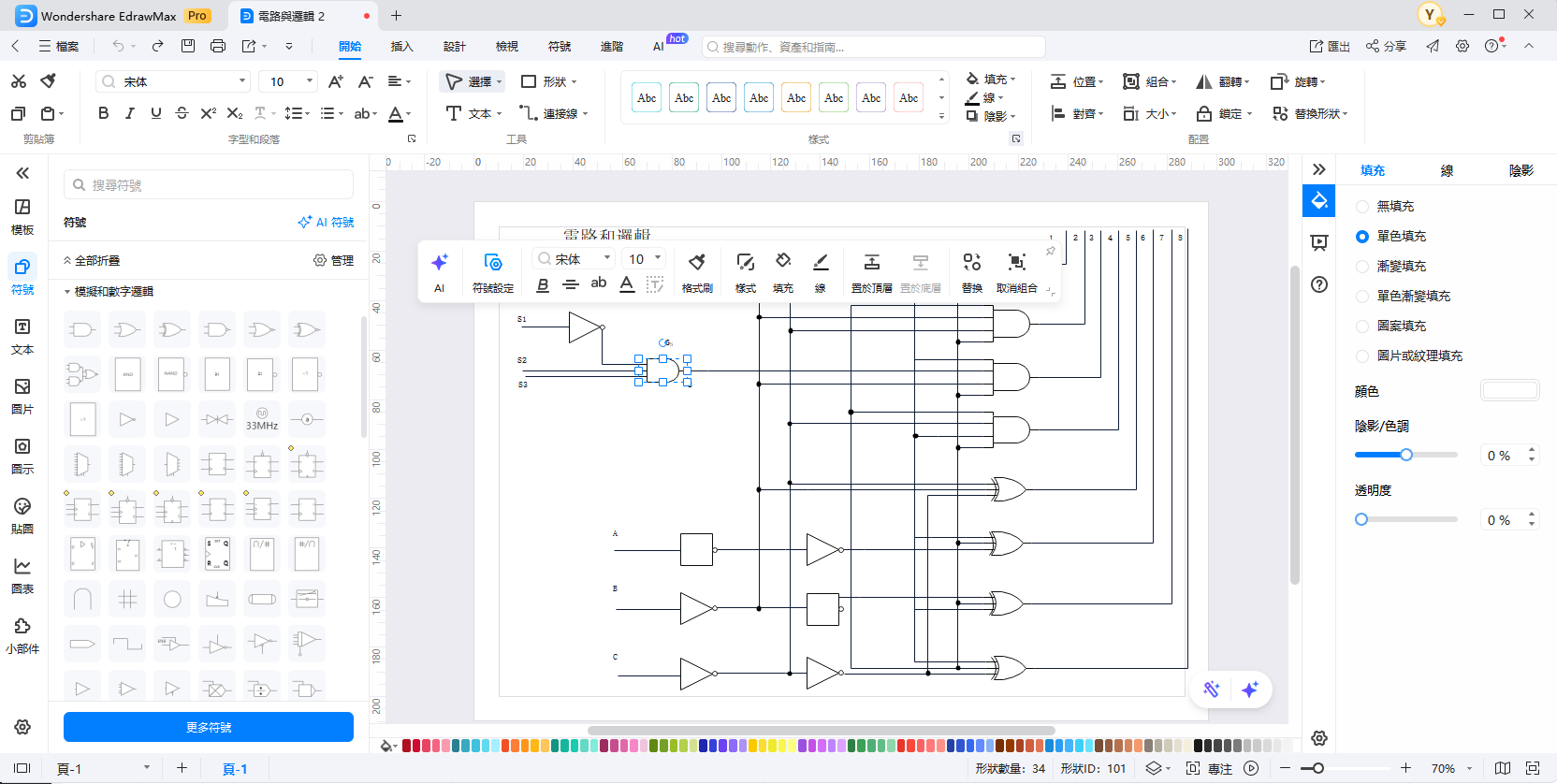Switch to the Shadow tab in right panel
The width and height of the screenshot is (1557, 784).
point(1521,170)
